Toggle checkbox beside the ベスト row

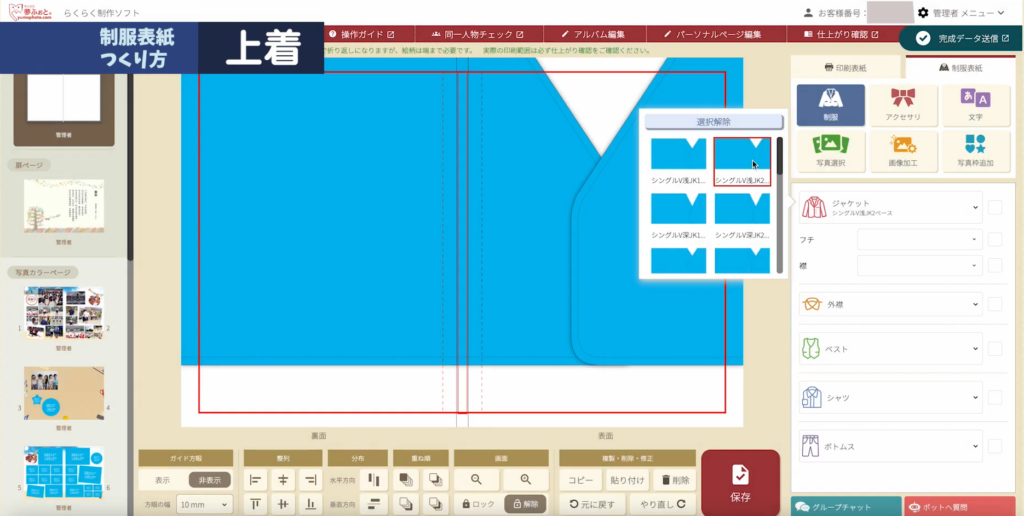tap(995, 350)
